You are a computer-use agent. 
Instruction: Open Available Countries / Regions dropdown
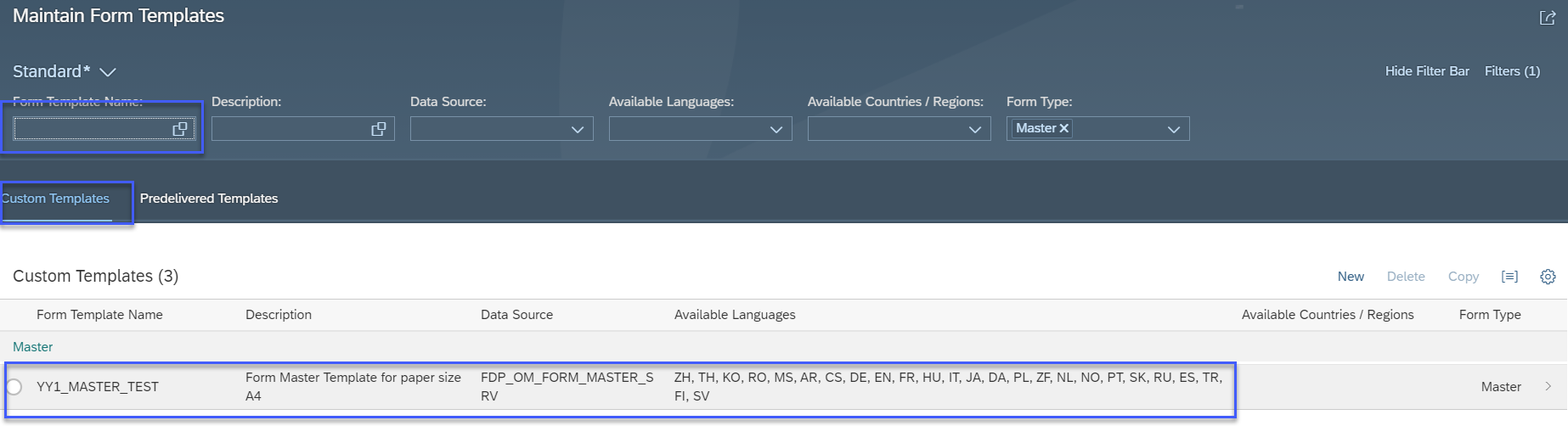point(975,129)
